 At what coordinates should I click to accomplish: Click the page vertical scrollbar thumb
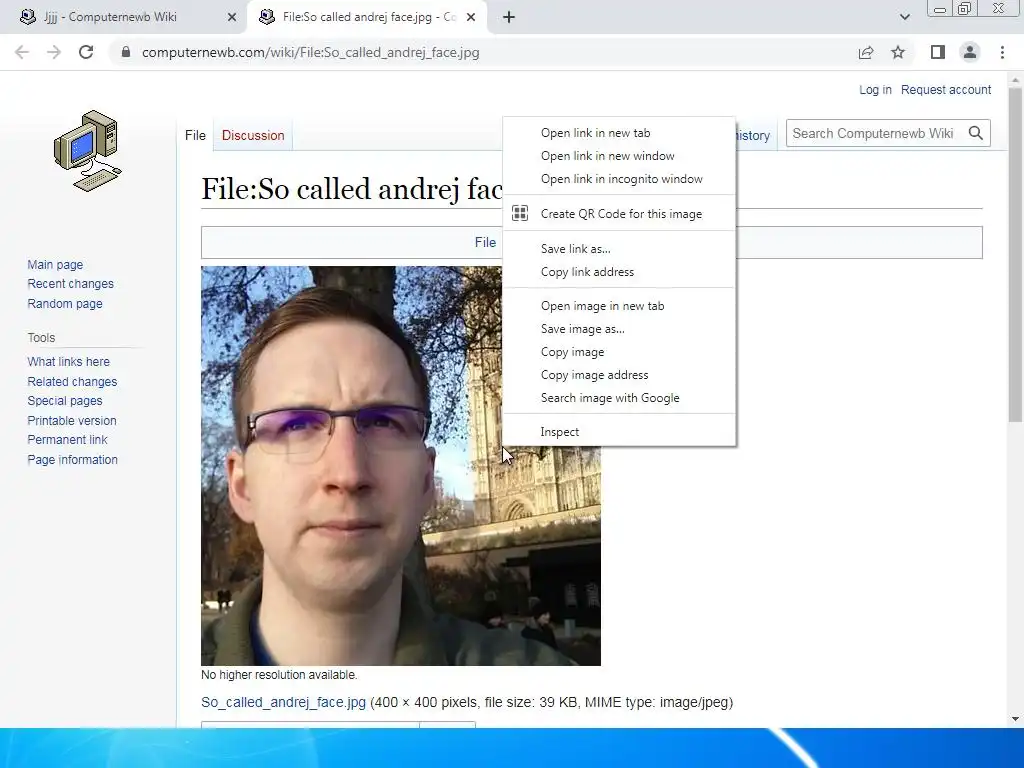click(x=1015, y=255)
